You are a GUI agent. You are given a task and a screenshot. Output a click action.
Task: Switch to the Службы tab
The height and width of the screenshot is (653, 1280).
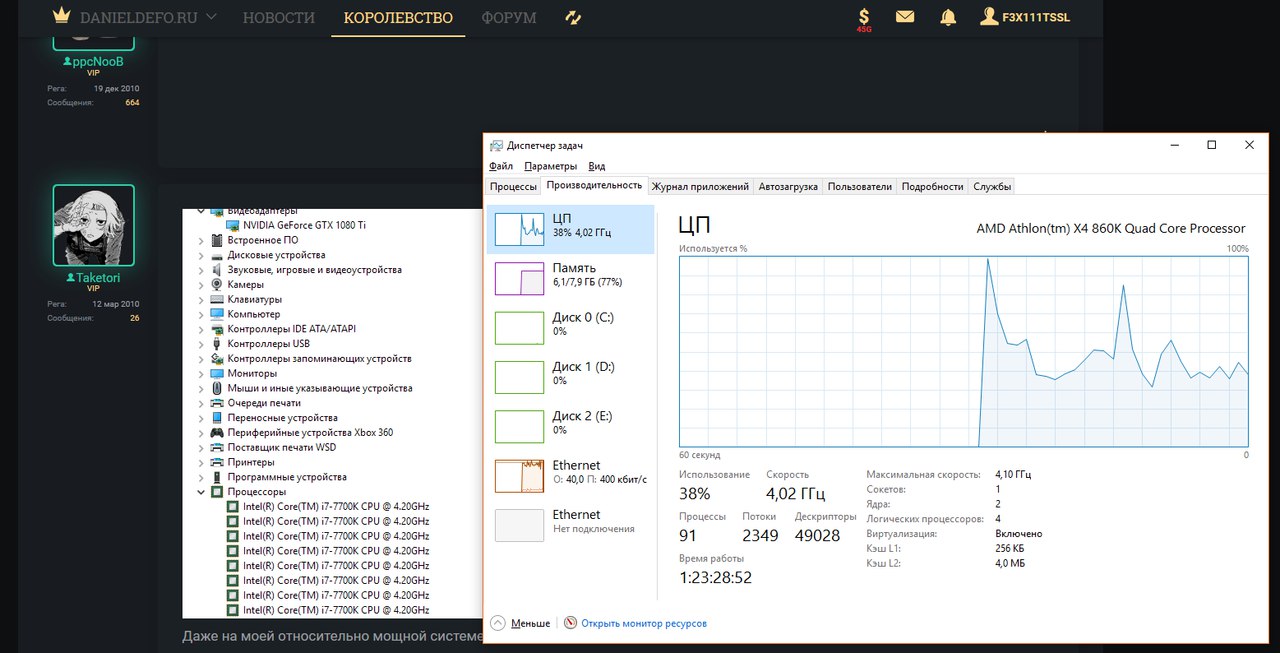992,186
